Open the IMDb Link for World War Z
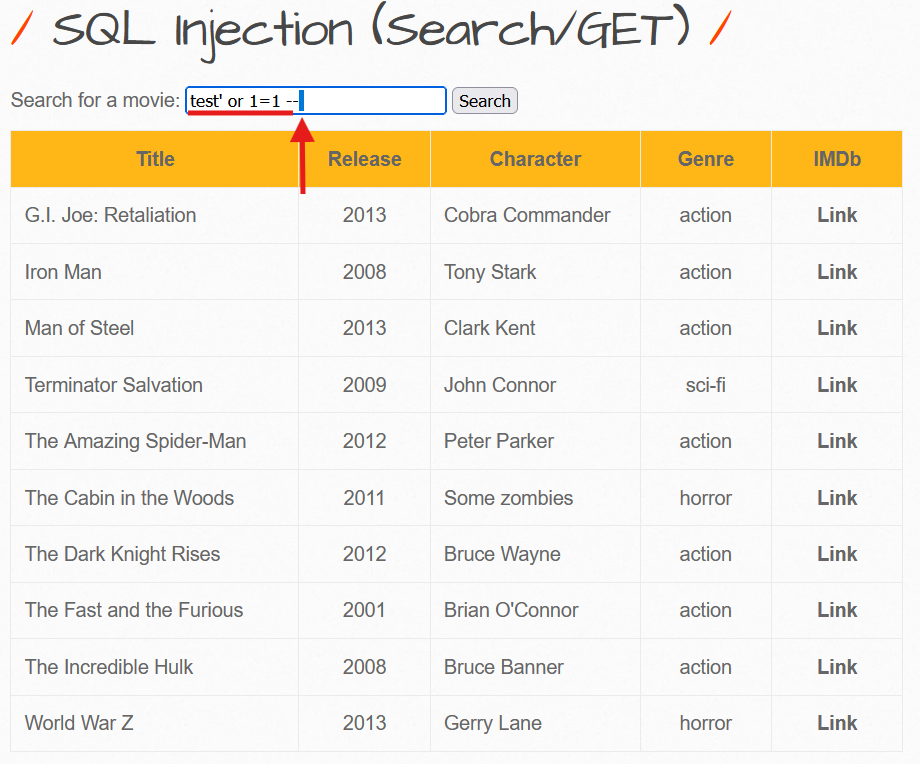The width and height of the screenshot is (920, 764). [837, 722]
